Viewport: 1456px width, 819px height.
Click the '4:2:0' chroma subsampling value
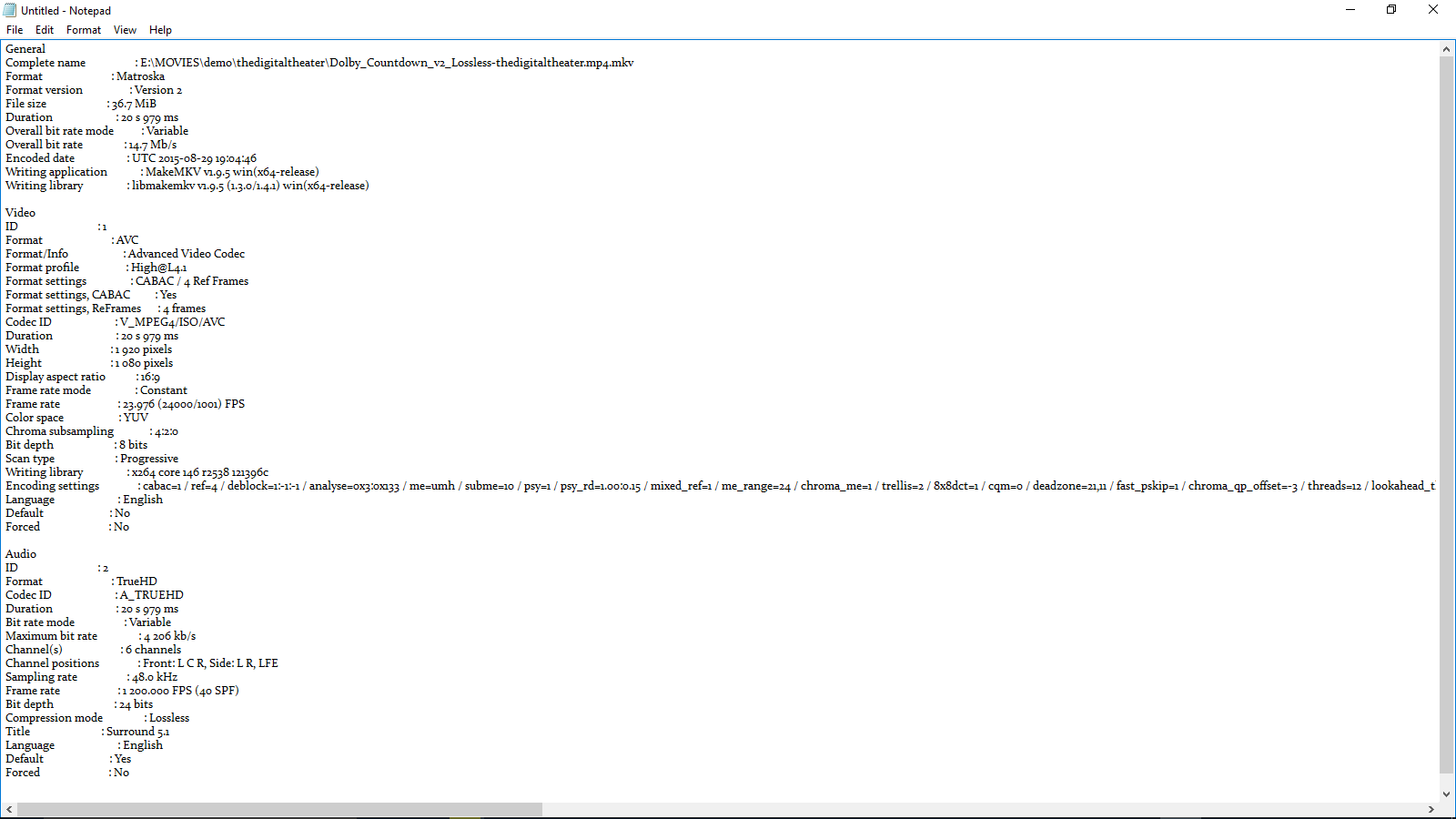point(167,431)
